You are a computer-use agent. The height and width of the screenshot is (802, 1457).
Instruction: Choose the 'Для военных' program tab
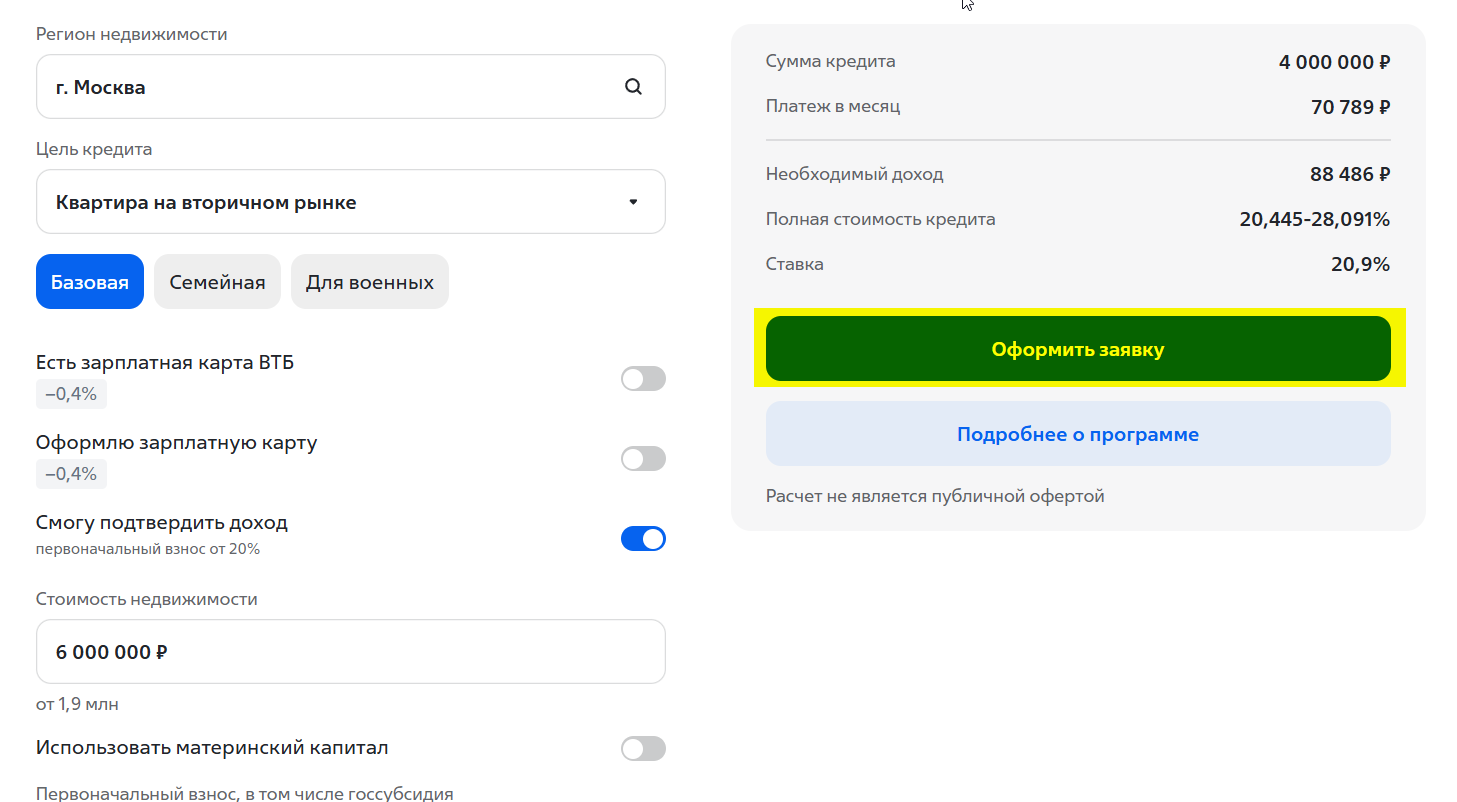(370, 282)
